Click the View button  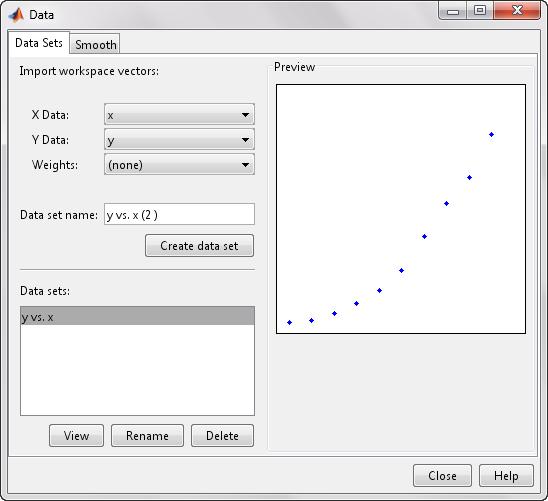coord(76,436)
